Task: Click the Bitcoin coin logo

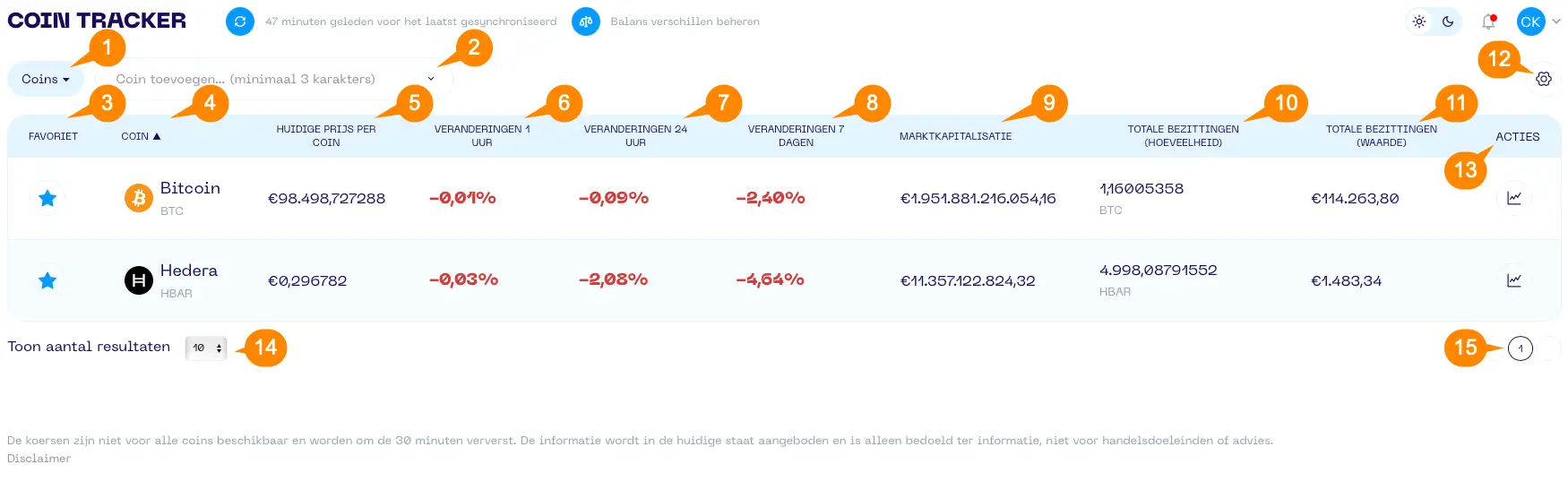Action: click(139, 198)
